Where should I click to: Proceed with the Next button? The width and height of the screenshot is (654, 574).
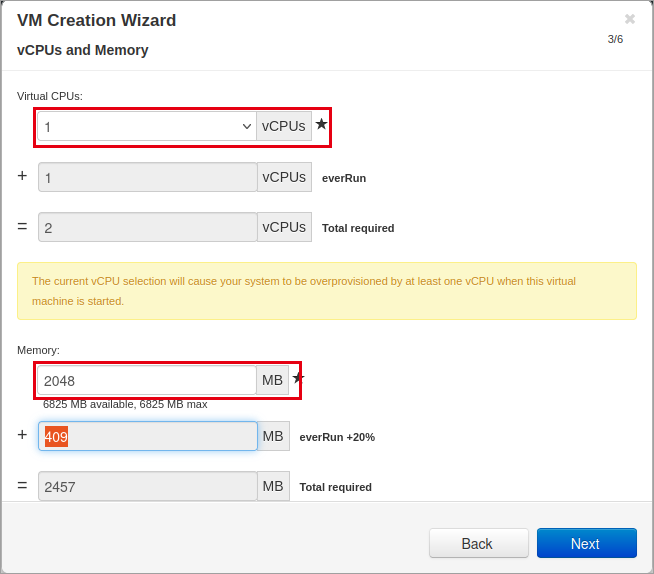pyautogui.click(x=586, y=543)
